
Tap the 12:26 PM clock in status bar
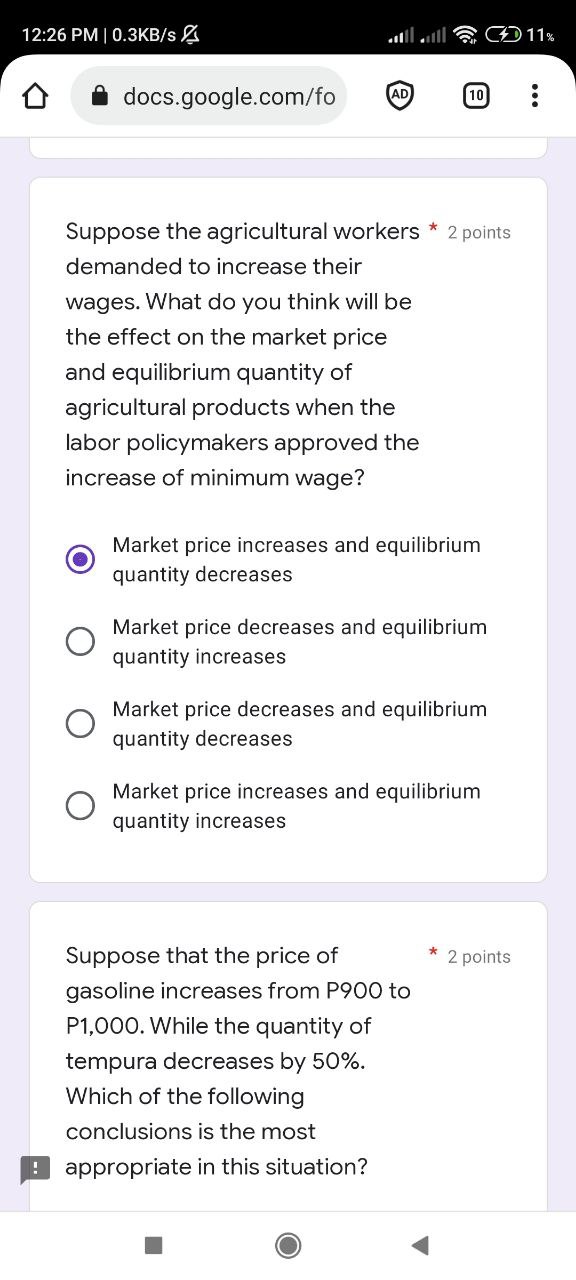(x=50, y=33)
